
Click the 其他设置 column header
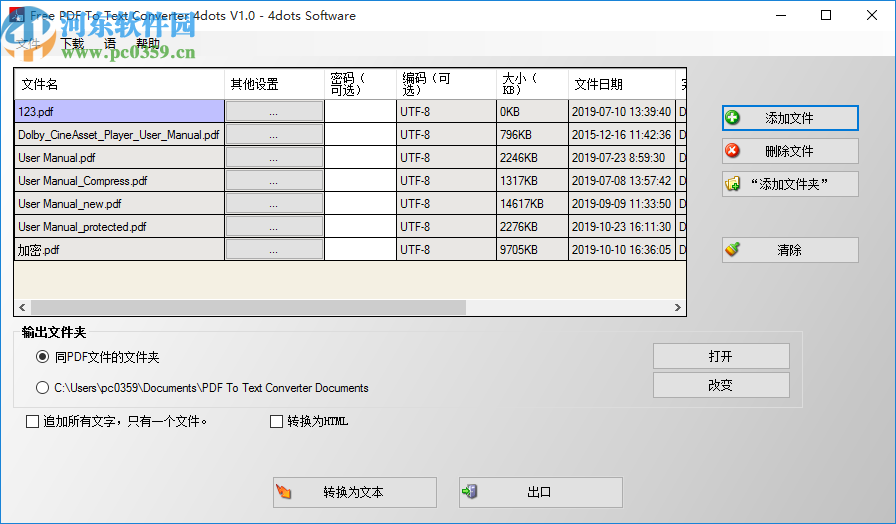point(274,84)
